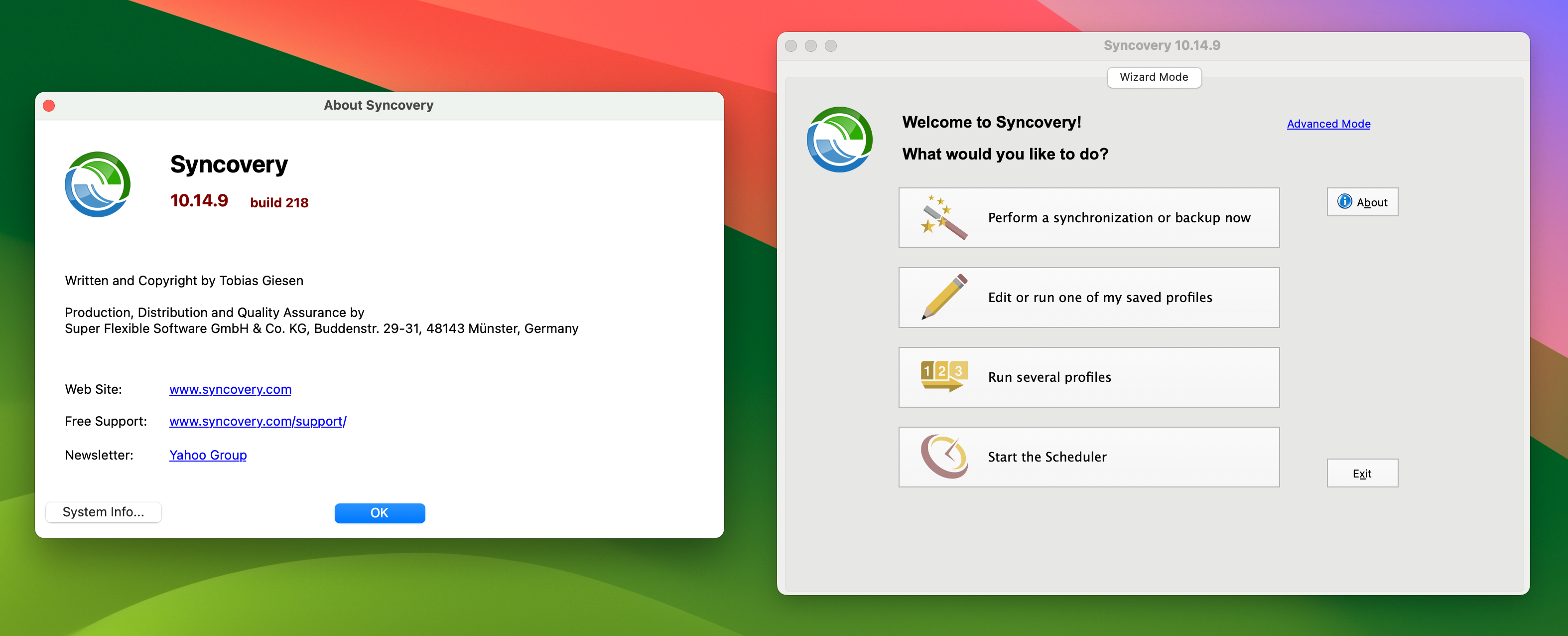Viewport: 1568px width, 636px height.
Task: Enable the scheduler via Start the Scheduler option
Action: click(1089, 456)
